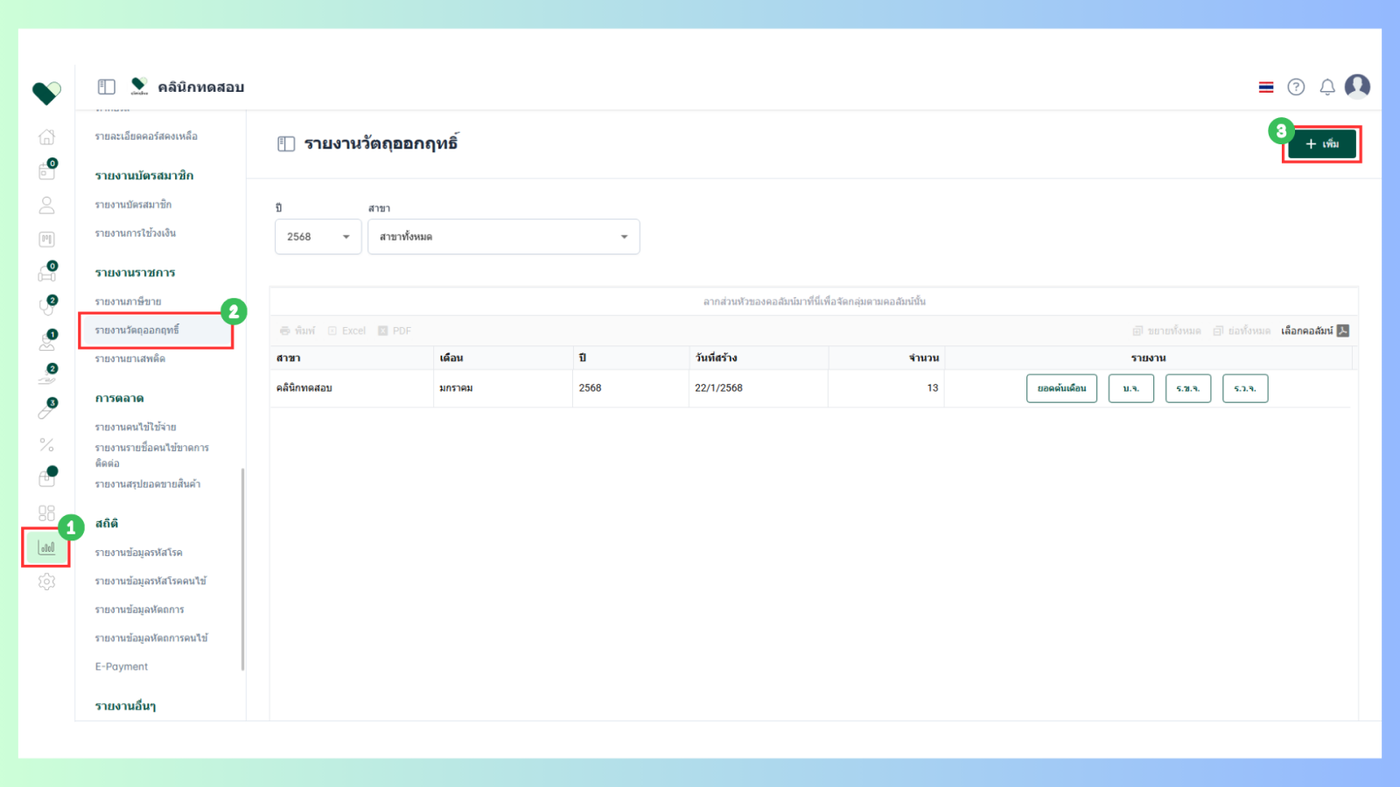Open the calendar icon in the left rail
The width and height of the screenshot is (1400, 787).
click(x=46, y=171)
